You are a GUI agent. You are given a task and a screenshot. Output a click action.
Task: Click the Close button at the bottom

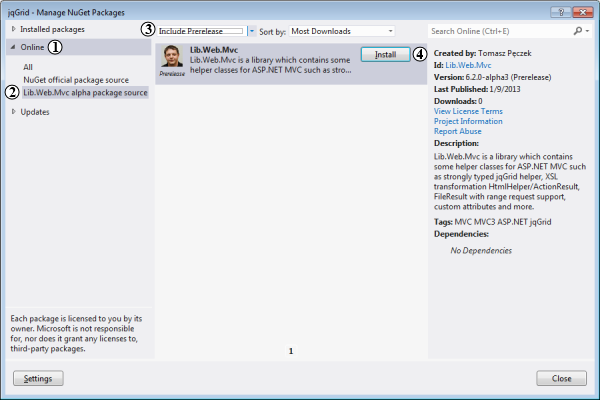pos(561,378)
